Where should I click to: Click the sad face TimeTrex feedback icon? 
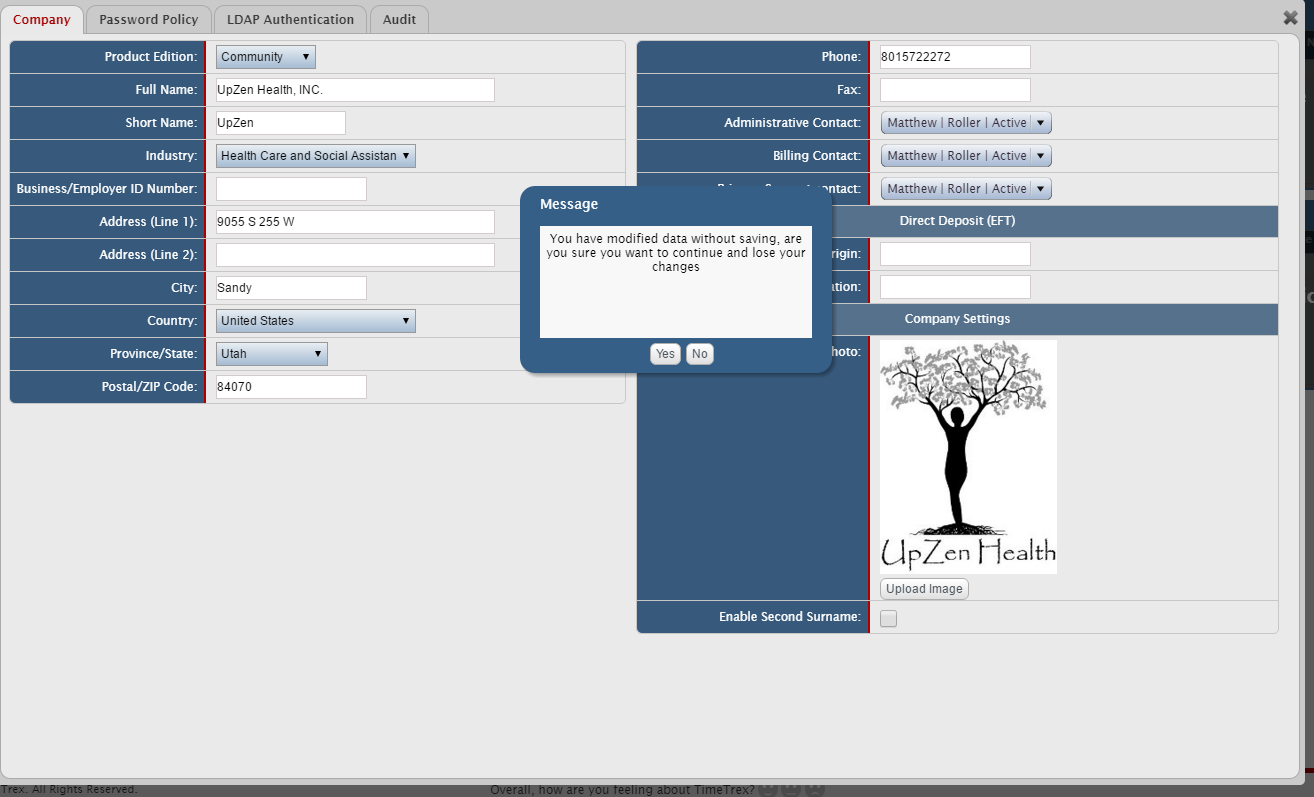pos(815,791)
